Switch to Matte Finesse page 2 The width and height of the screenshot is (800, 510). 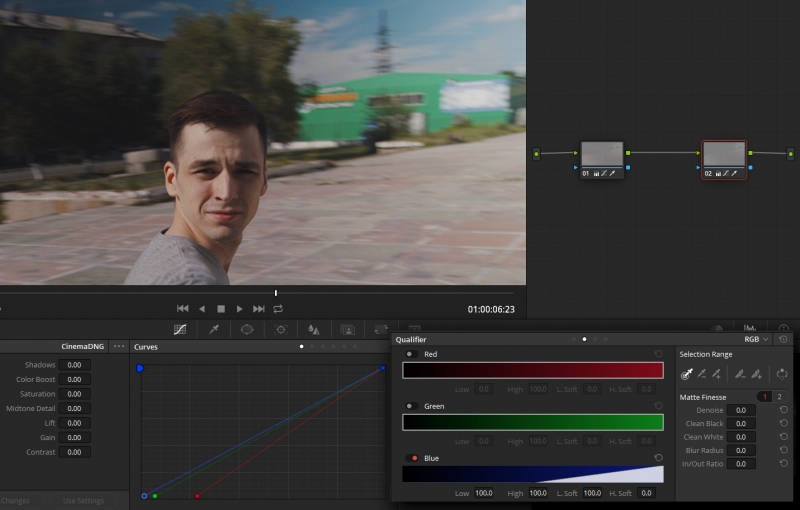(779, 397)
